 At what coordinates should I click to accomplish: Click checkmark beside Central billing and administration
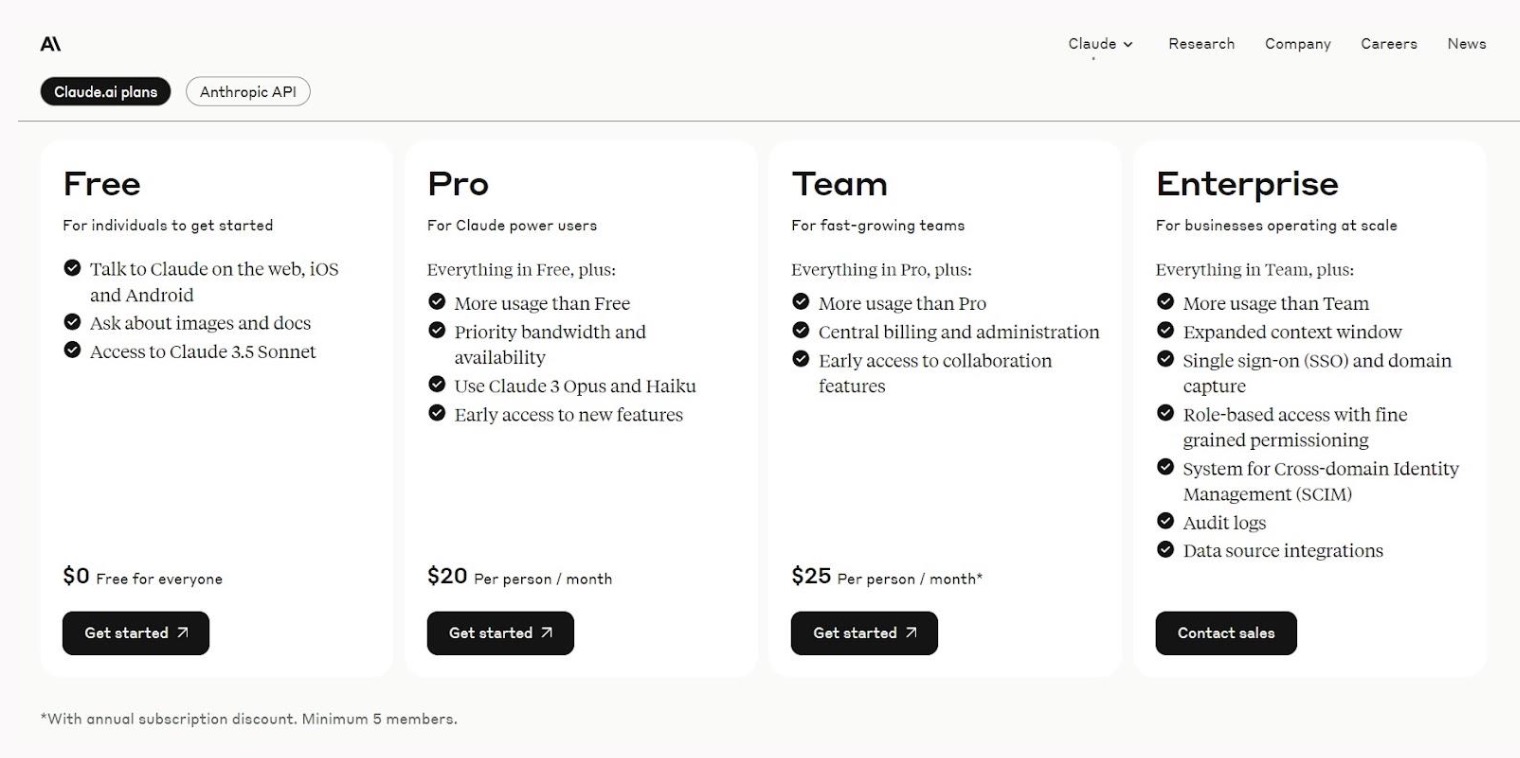800,330
